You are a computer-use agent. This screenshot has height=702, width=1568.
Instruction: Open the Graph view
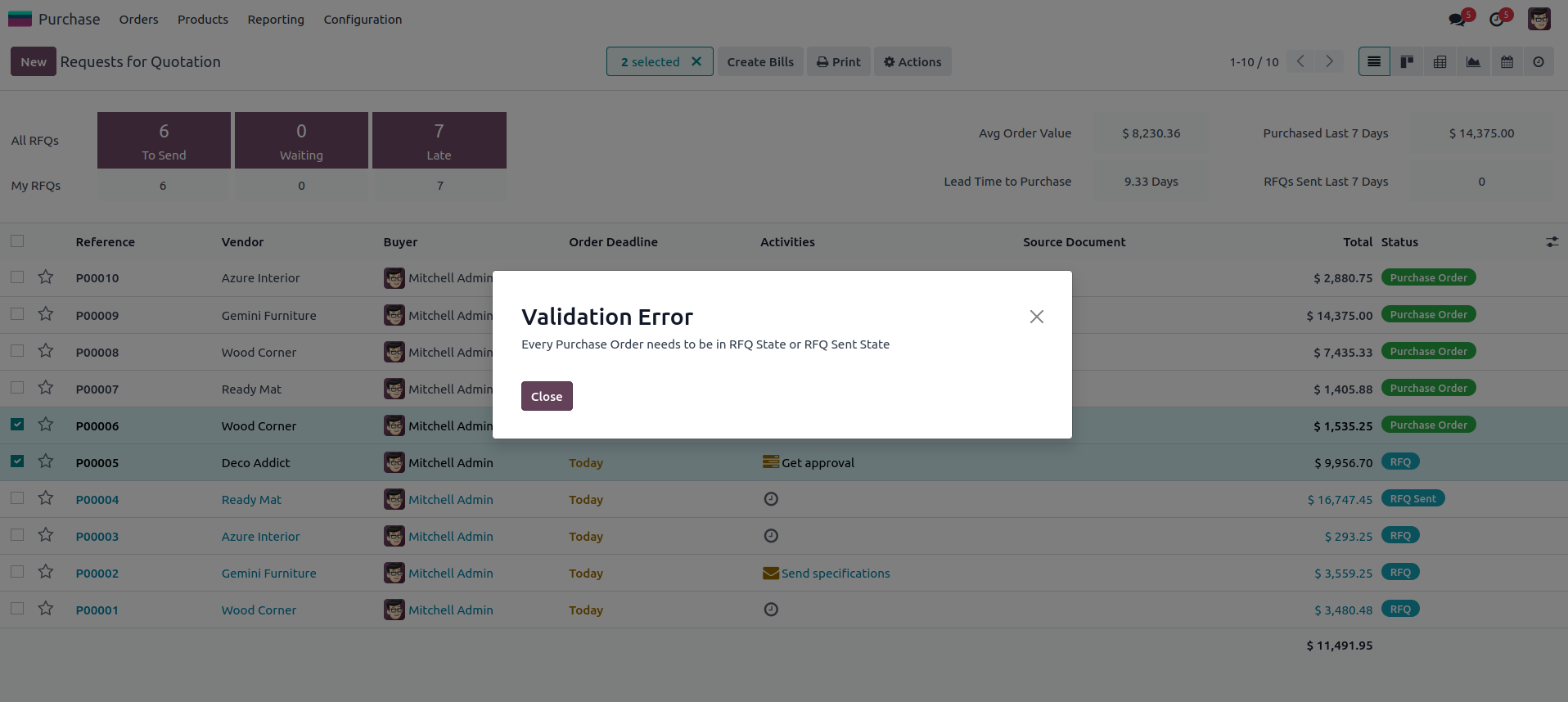1473,62
